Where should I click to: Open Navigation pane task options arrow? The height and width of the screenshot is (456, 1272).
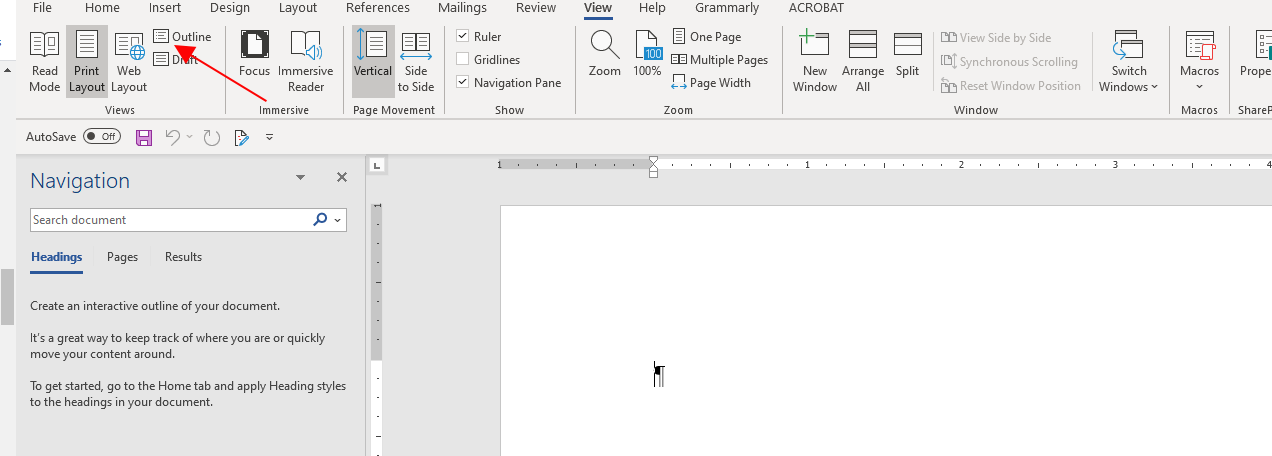[300, 178]
